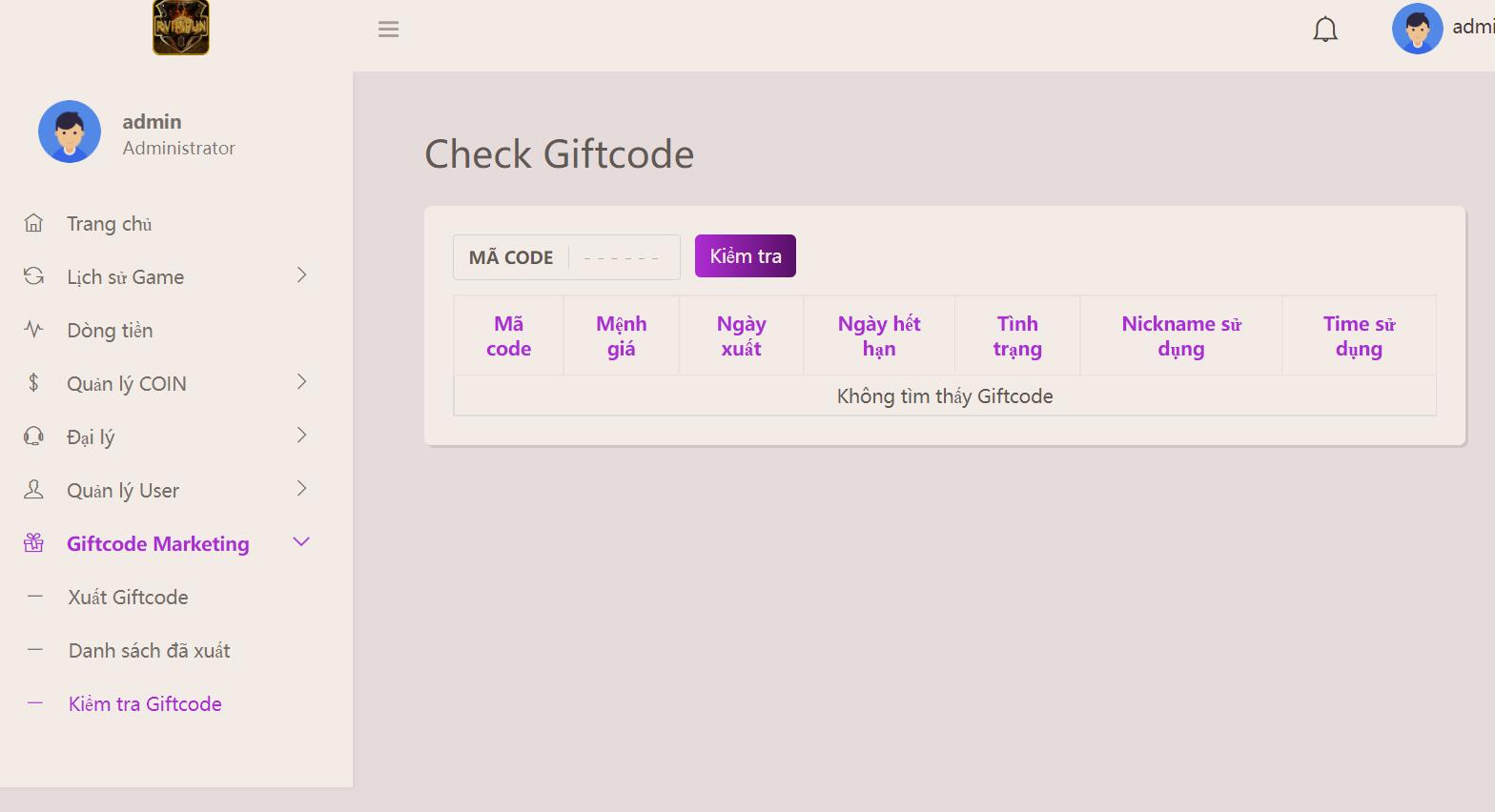This screenshot has height=812, width=1495.
Task: Click the Mã Code input field
Action: [622, 257]
